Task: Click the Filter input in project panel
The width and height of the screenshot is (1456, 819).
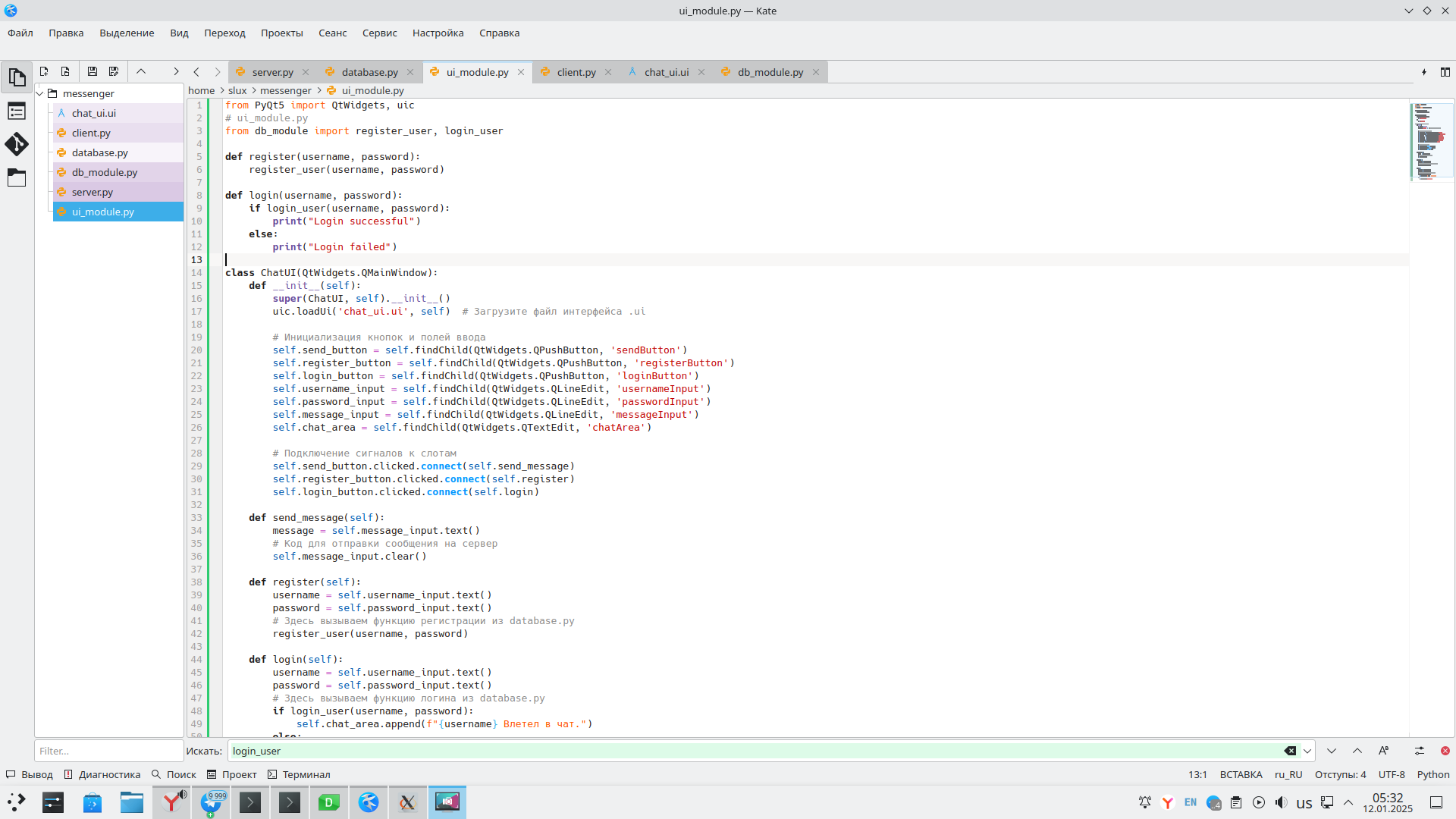Action: [108, 751]
